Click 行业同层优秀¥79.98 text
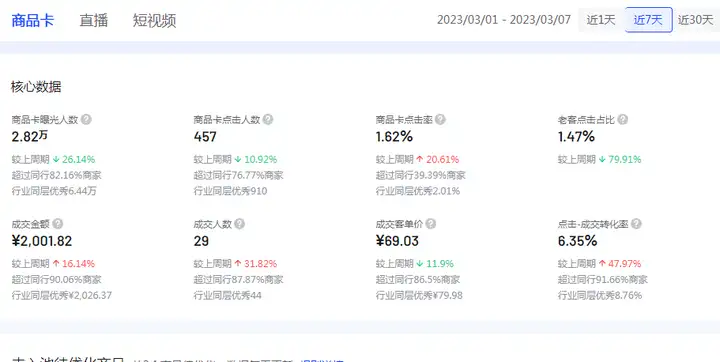 pyautogui.click(x=419, y=295)
